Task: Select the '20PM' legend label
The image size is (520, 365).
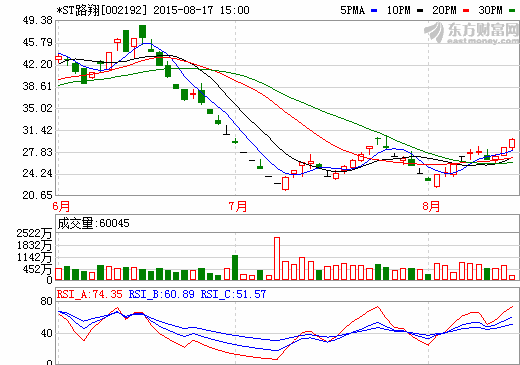Action: click(x=444, y=10)
